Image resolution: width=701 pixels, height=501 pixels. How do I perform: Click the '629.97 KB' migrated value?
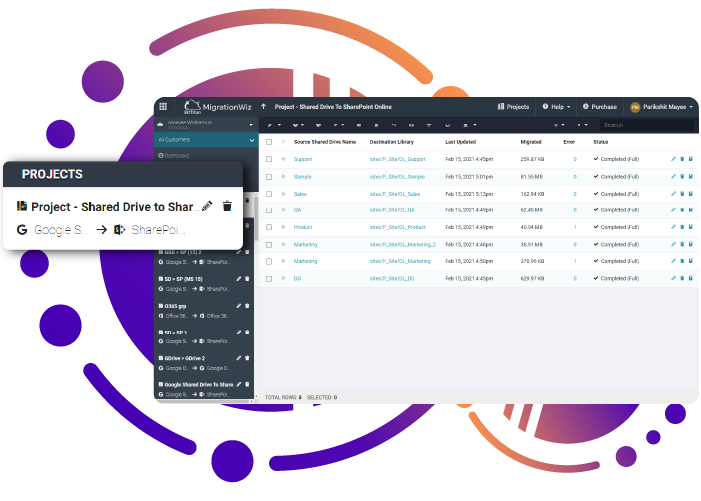[532, 278]
